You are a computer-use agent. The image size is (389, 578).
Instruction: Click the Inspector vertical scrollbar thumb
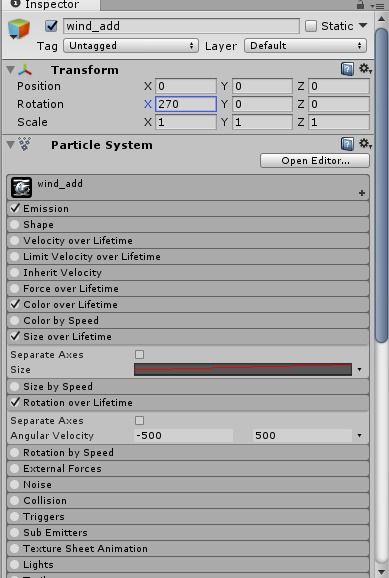click(382, 184)
